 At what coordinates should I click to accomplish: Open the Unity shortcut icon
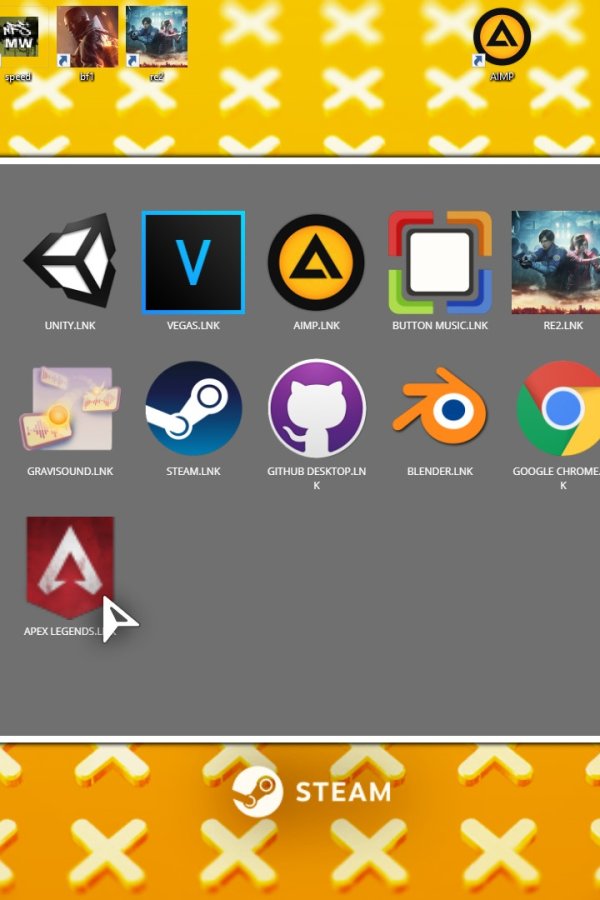[x=70, y=261]
